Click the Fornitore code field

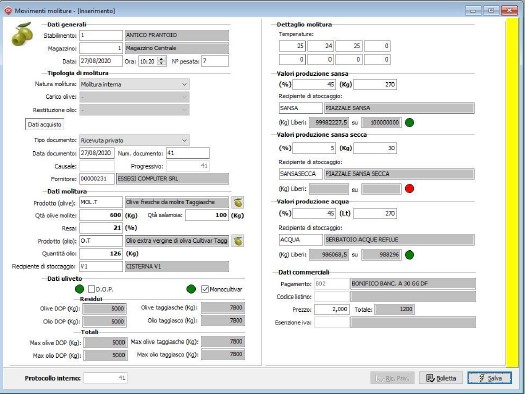[97, 179]
